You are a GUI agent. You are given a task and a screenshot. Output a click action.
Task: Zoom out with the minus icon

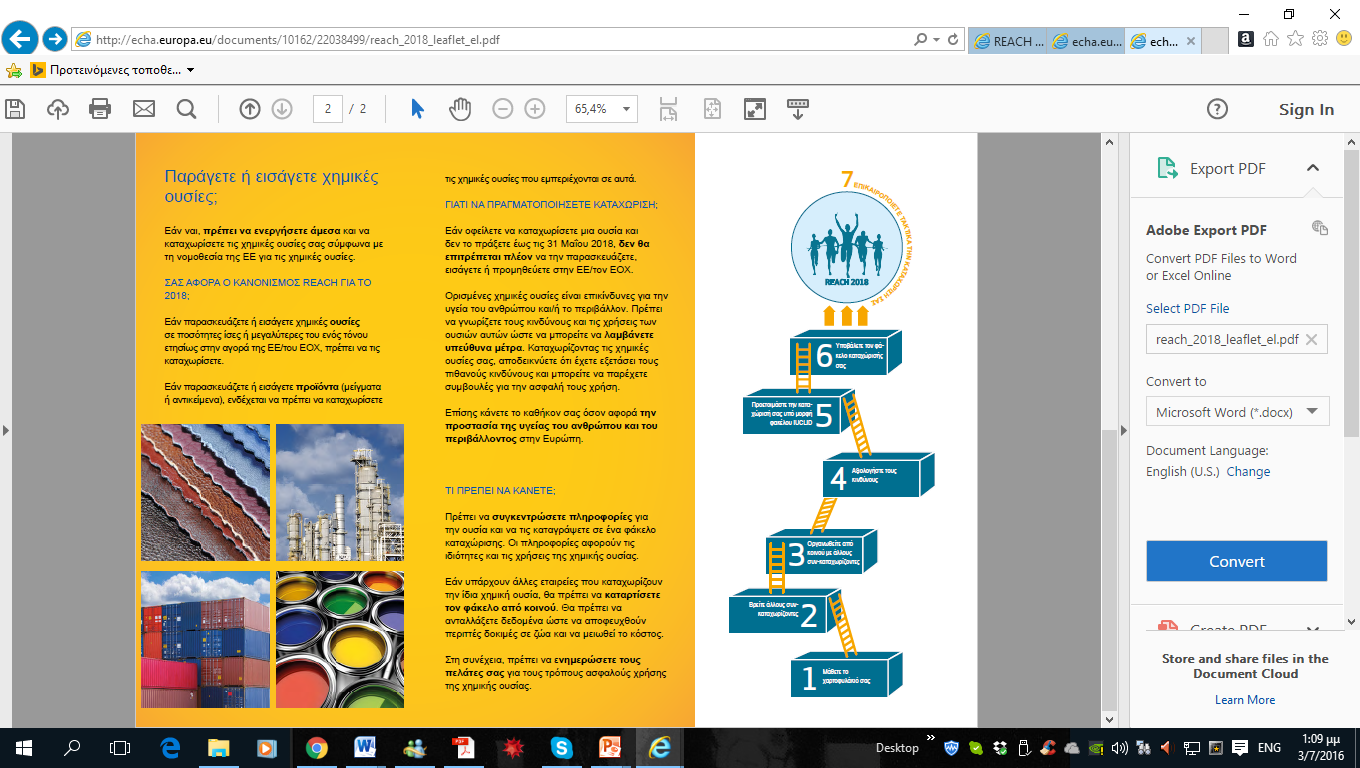tap(503, 109)
